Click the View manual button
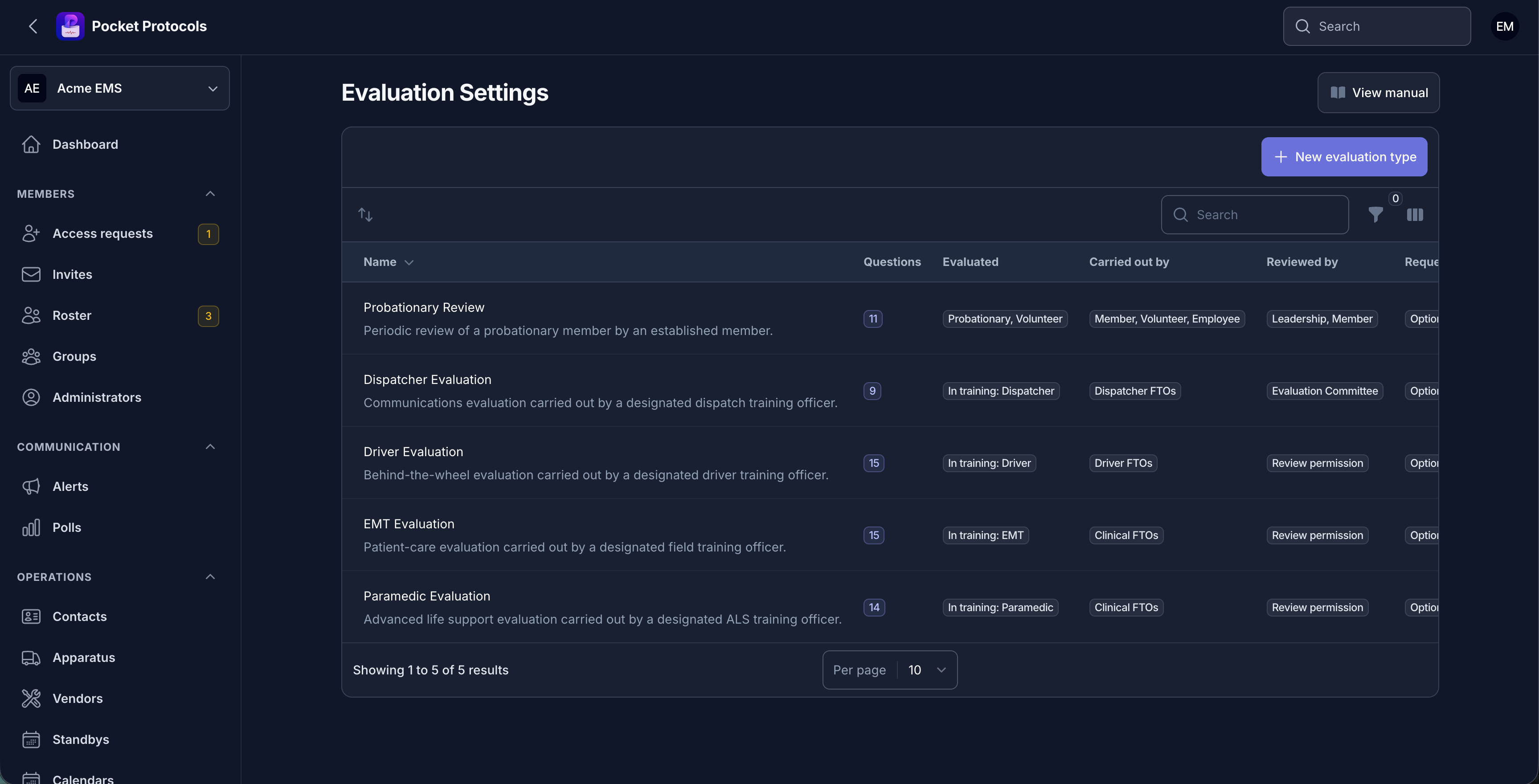 pyautogui.click(x=1378, y=93)
